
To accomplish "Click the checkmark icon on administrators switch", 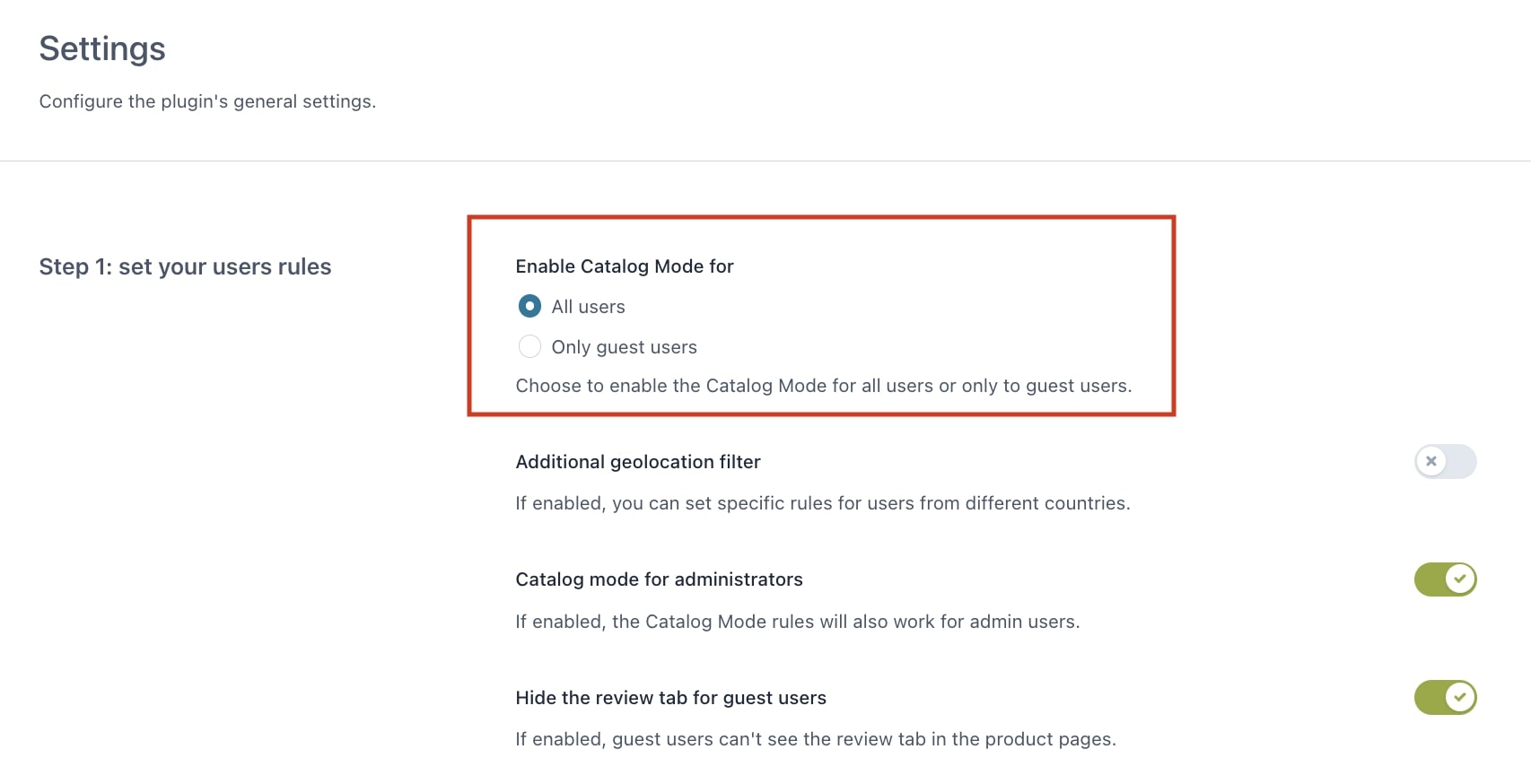I will point(1460,579).
